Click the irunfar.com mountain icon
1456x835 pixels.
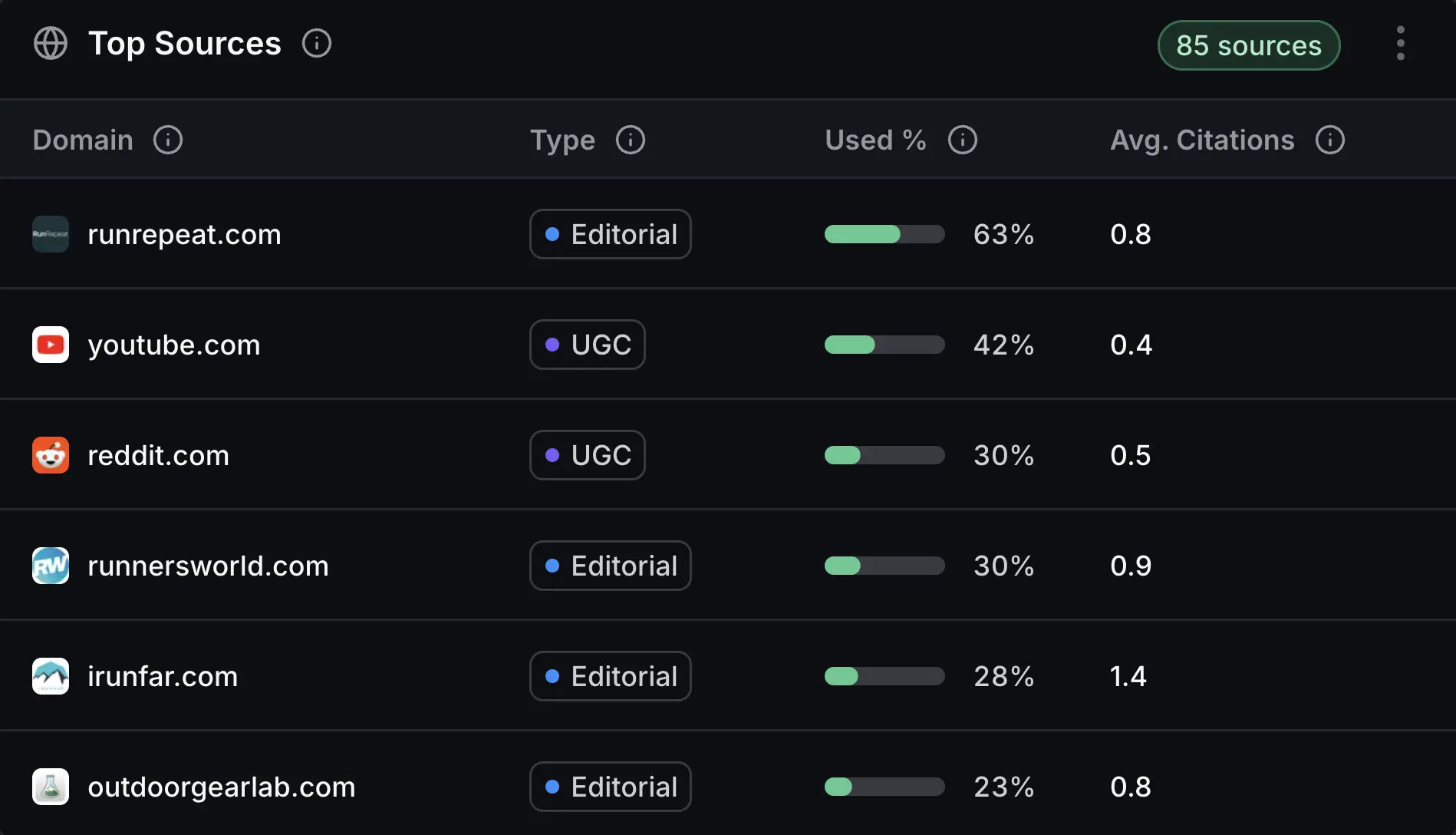click(50, 676)
